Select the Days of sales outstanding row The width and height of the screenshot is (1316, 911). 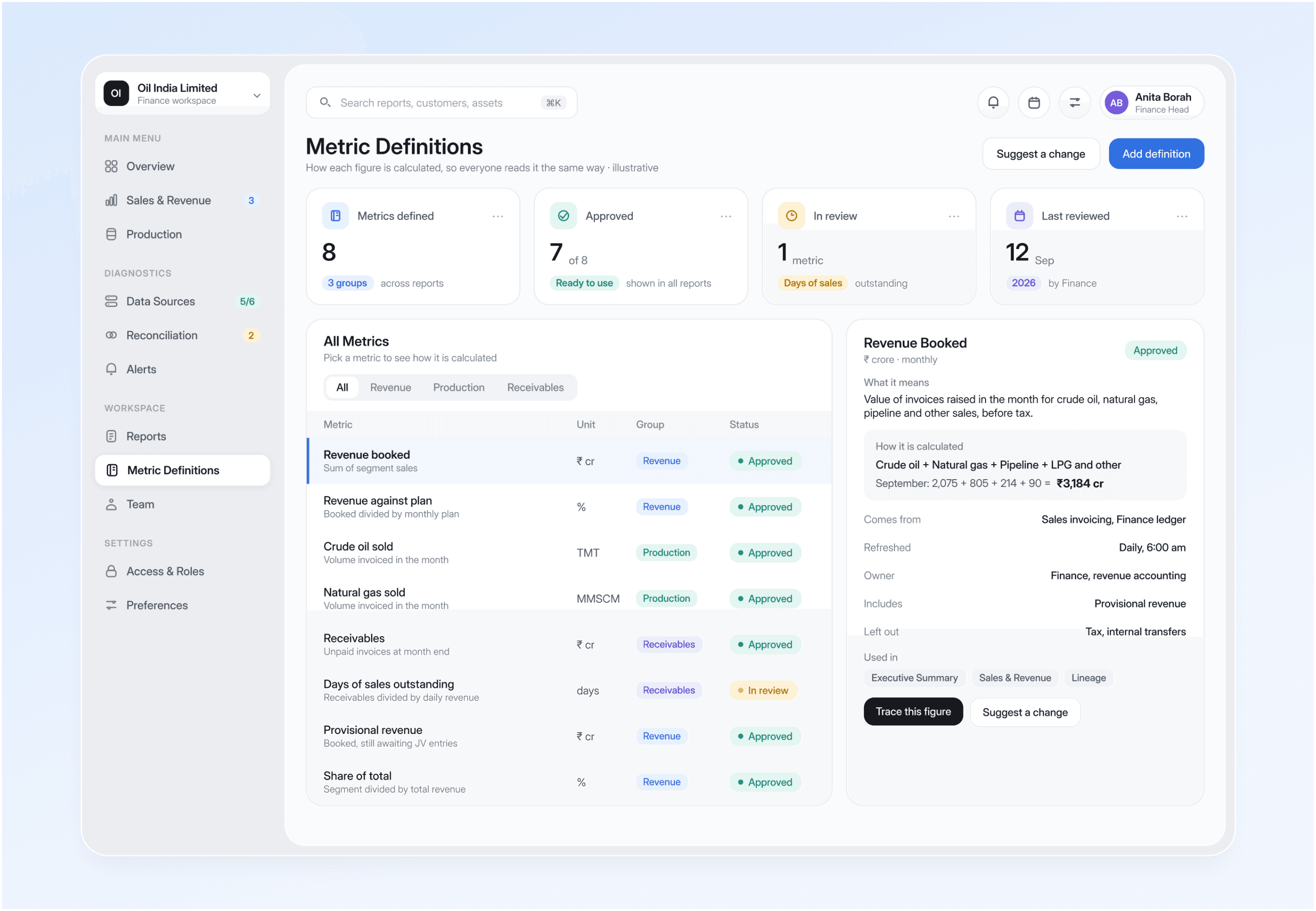pyautogui.click(x=568, y=690)
